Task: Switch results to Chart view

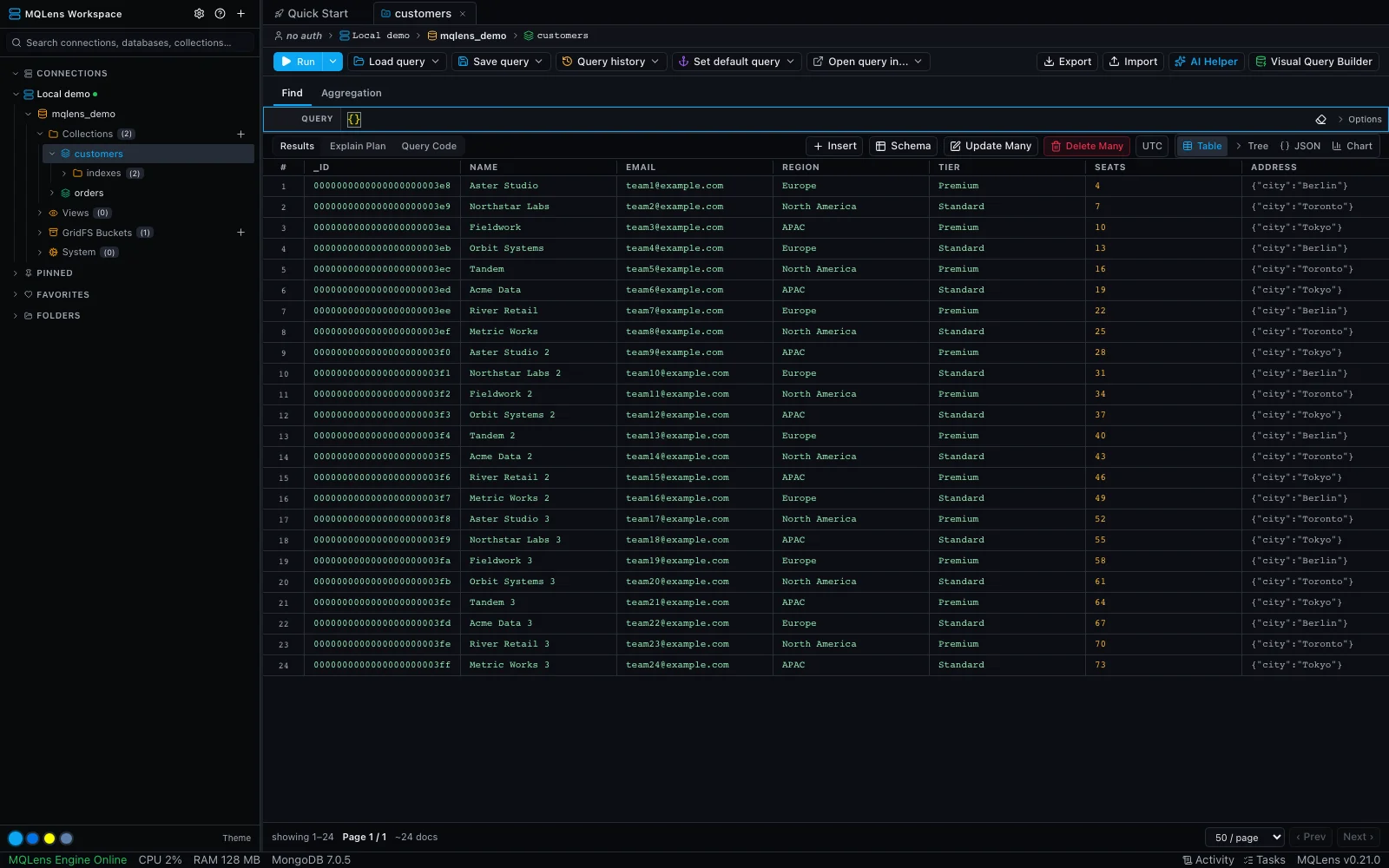Action: click(1352, 146)
